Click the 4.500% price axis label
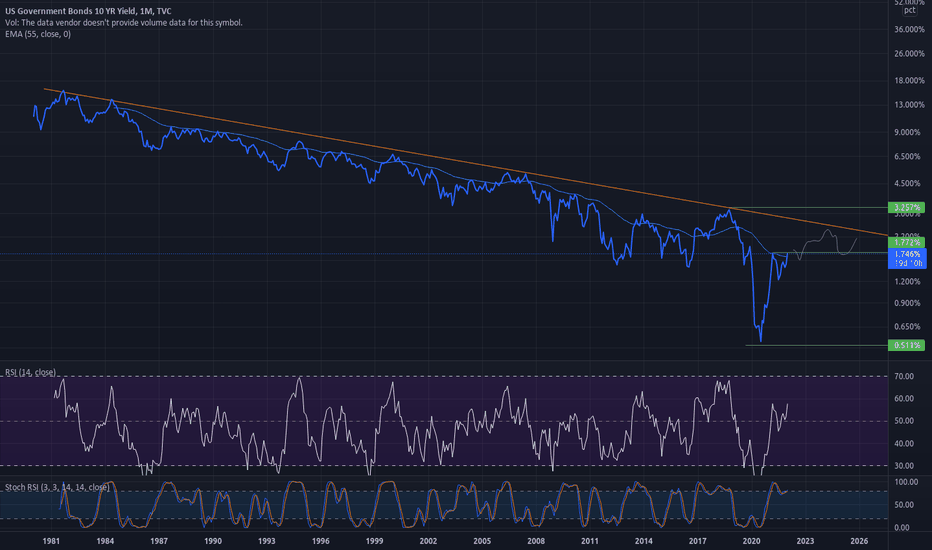The height and width of the screenshot is (550, 932). pos(909,183)
